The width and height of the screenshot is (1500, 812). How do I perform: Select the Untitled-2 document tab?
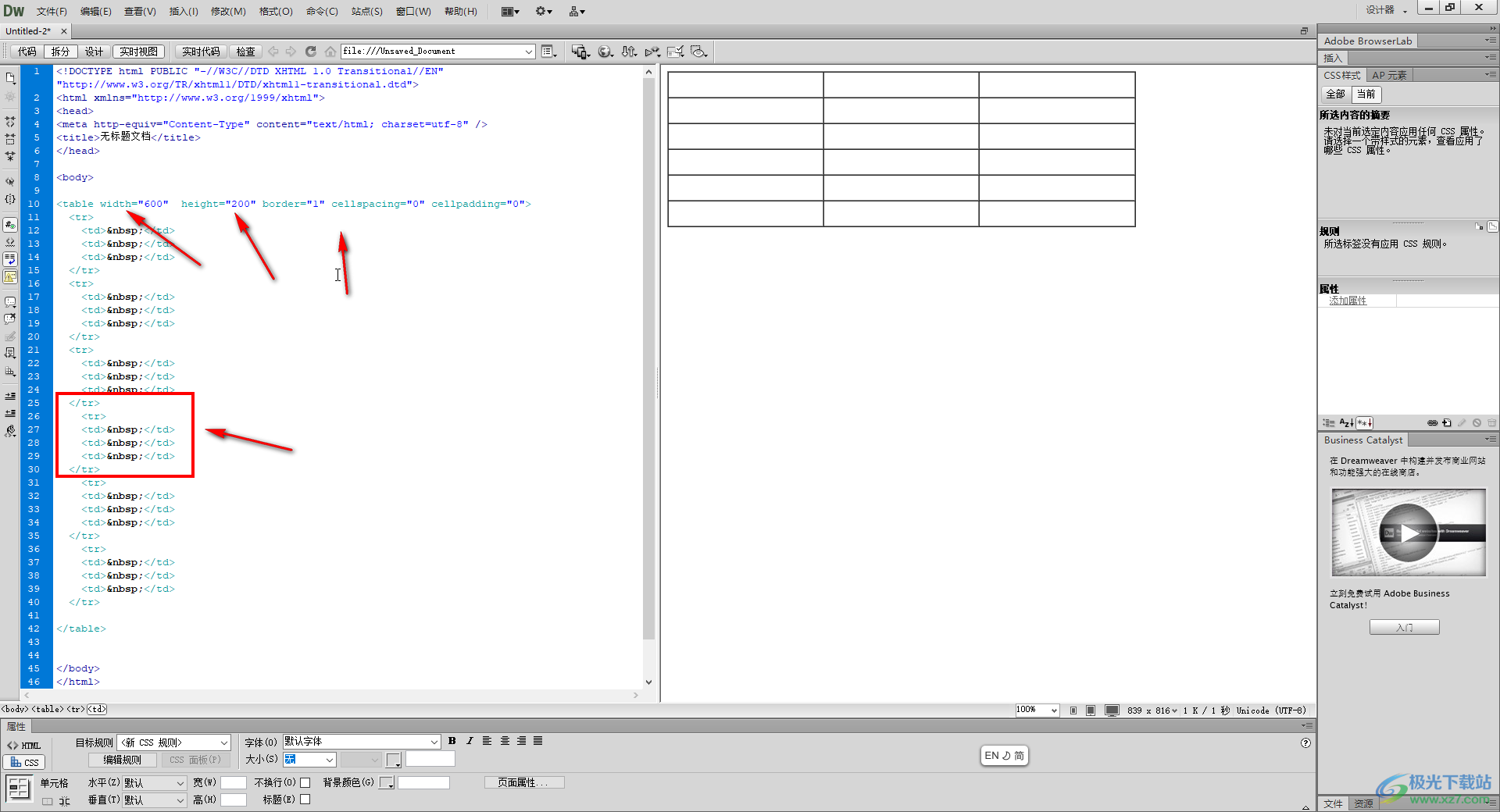(28, 31)
